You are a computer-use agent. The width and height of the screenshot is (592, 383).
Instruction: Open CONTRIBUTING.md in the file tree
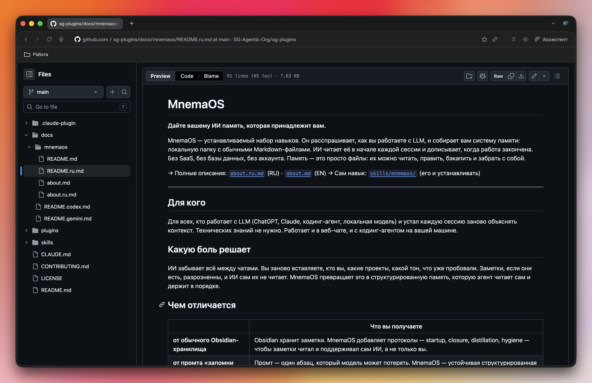coord(65,266)
